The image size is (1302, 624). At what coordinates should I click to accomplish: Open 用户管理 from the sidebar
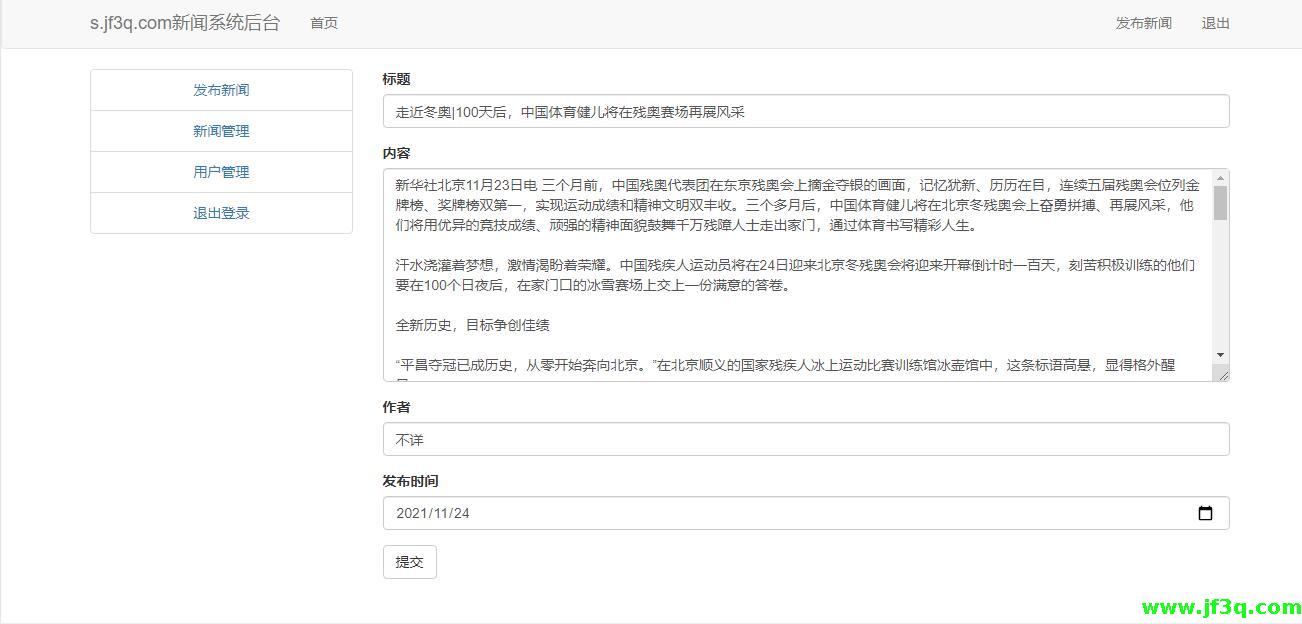pyautogui.click(x=220, y=171)
